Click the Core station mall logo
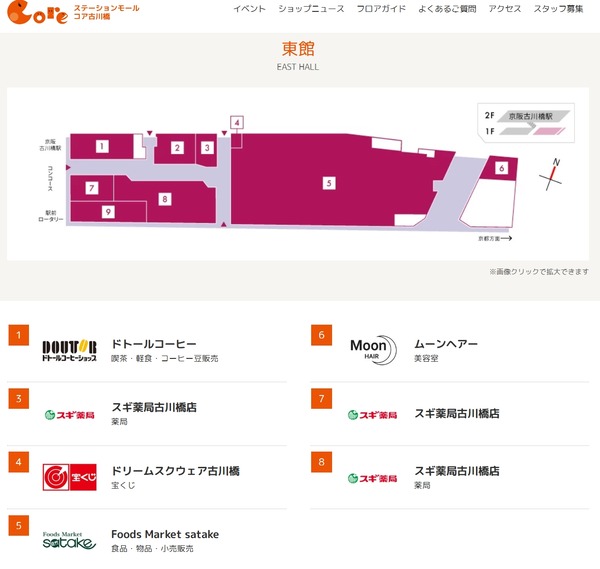The image size is (600, 569). coord(73,12)
